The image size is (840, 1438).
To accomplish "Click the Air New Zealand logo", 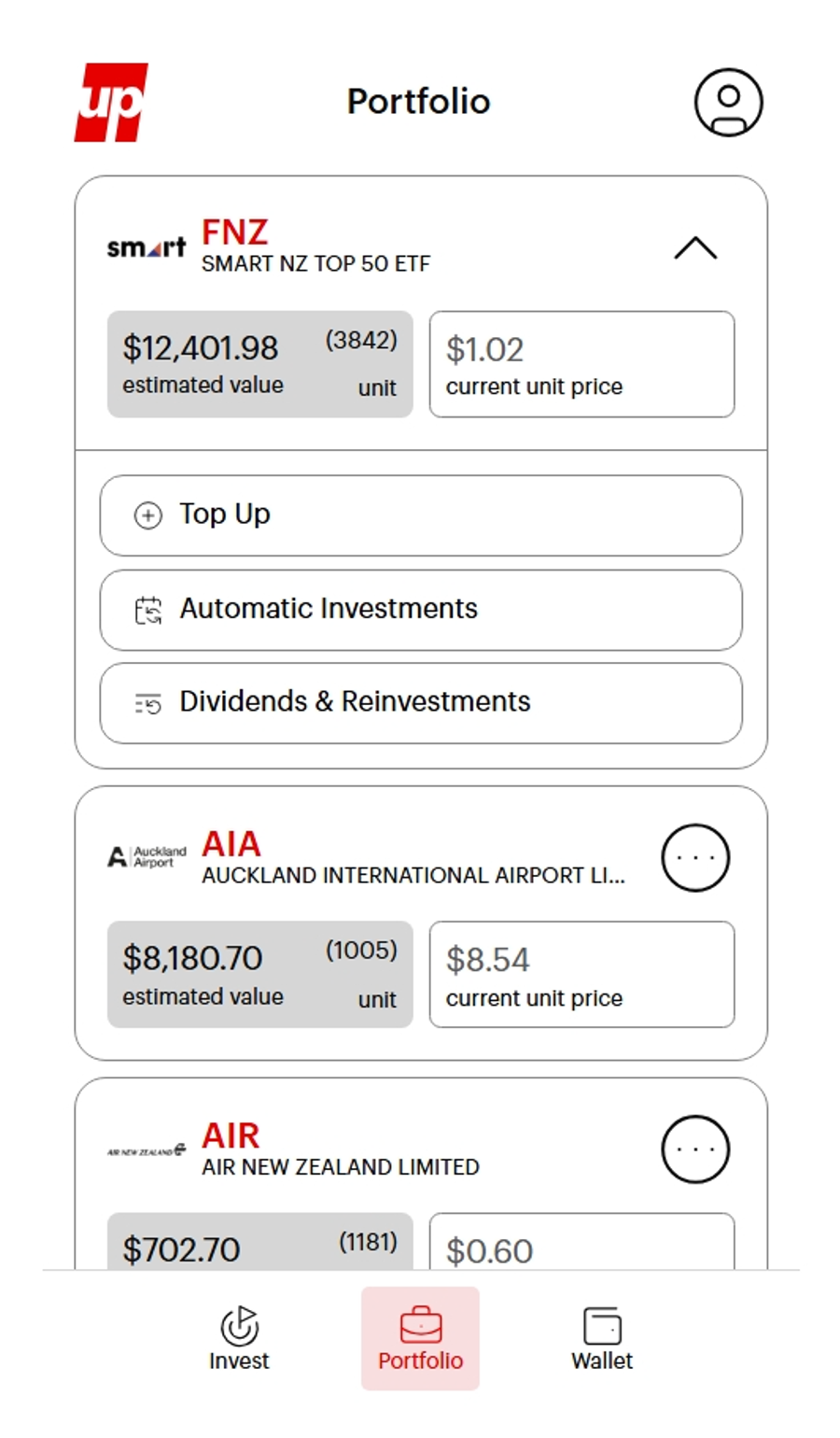I will 147,1150.
